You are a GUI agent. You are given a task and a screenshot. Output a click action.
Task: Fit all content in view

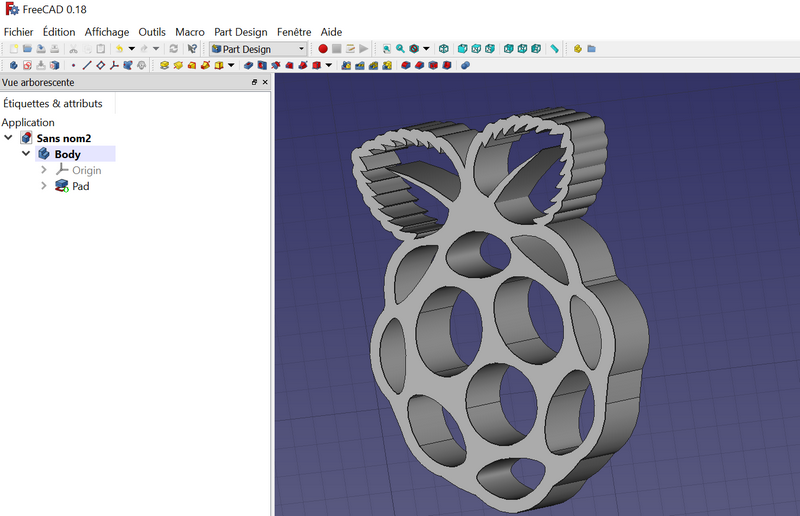click(387, 49)
